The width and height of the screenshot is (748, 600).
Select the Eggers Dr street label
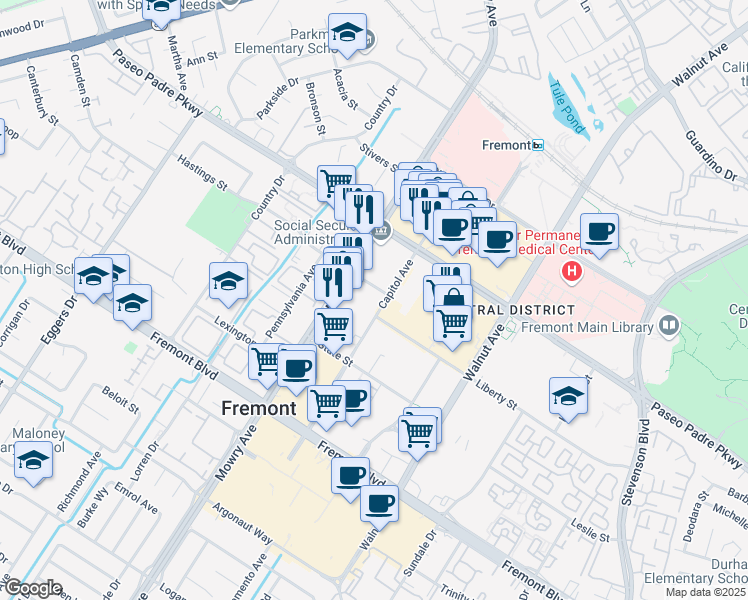(59, 320)
